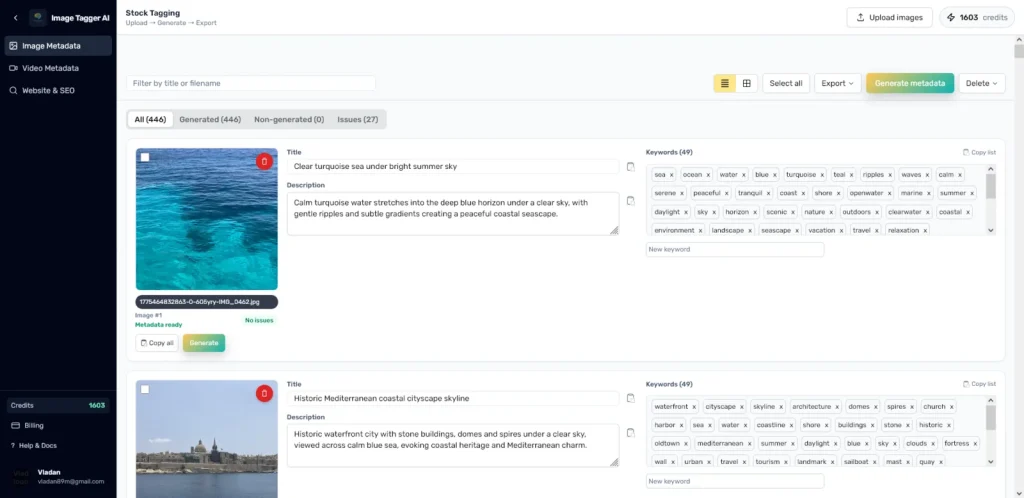Click New keyword field for first image
The image size is (1024, 498).
(x=735, y=249)
